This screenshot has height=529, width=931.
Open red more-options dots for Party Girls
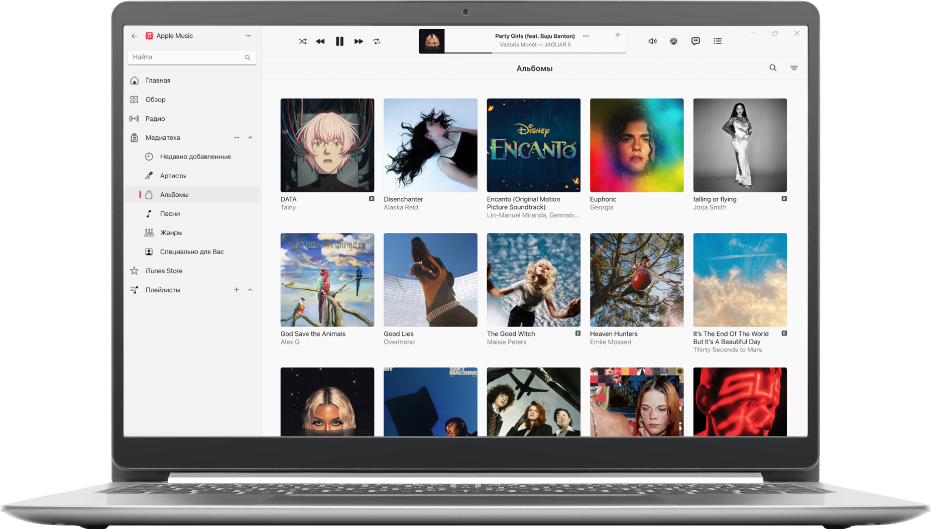click(586, 36)
